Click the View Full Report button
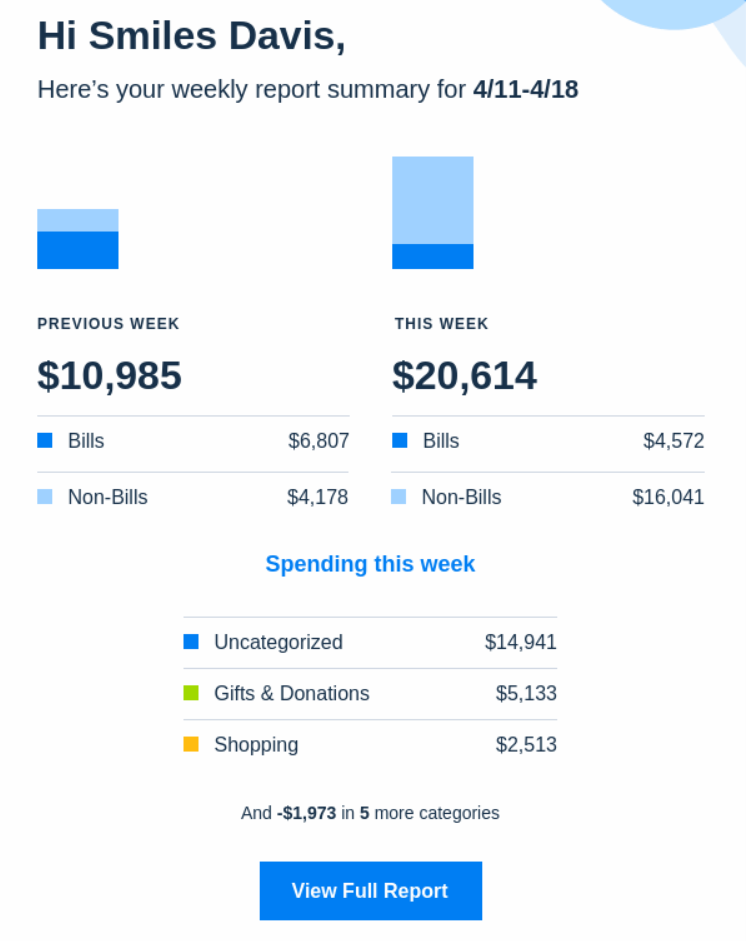Viewport: 746px width, 941px height. click(370, 891)
